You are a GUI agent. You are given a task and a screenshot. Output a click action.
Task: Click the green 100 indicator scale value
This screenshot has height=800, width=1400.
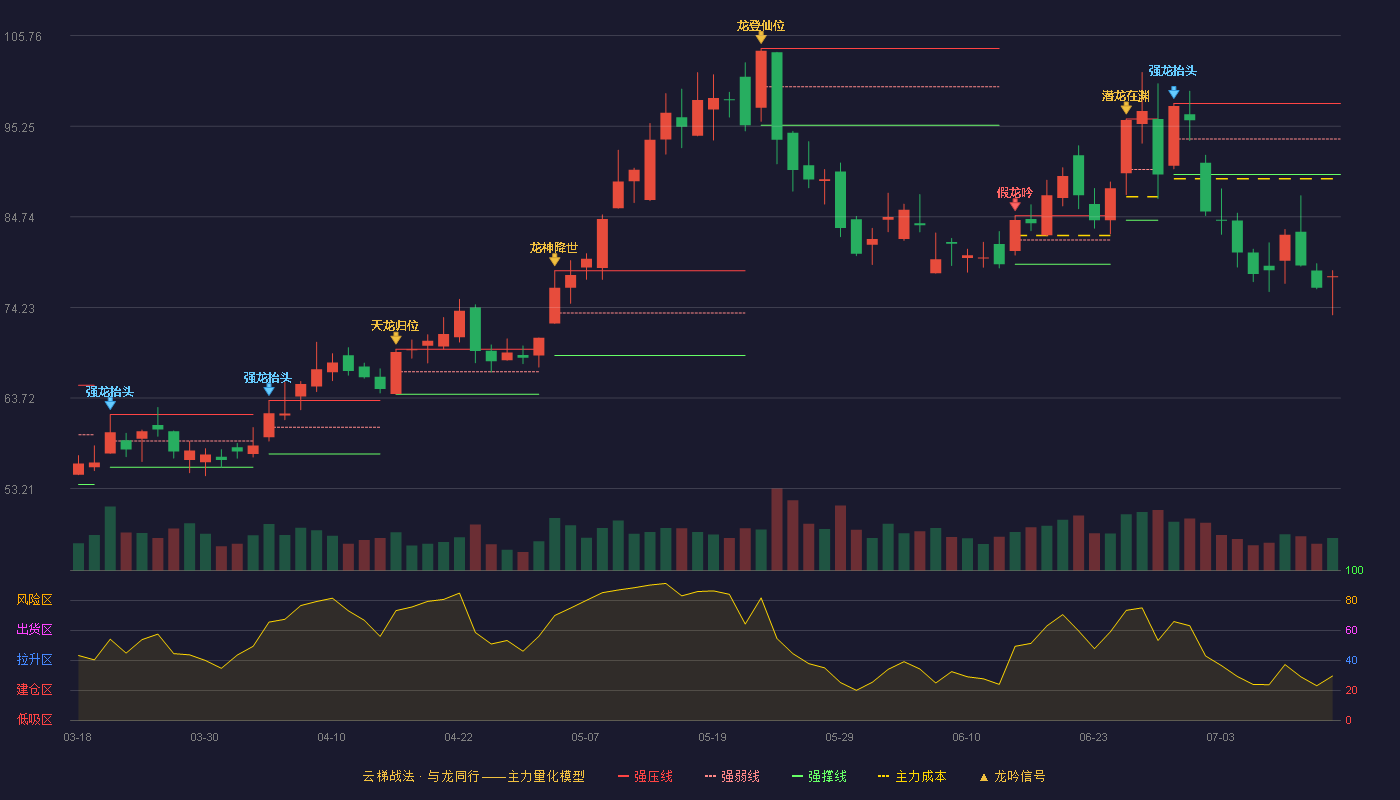coord(1354,570)
